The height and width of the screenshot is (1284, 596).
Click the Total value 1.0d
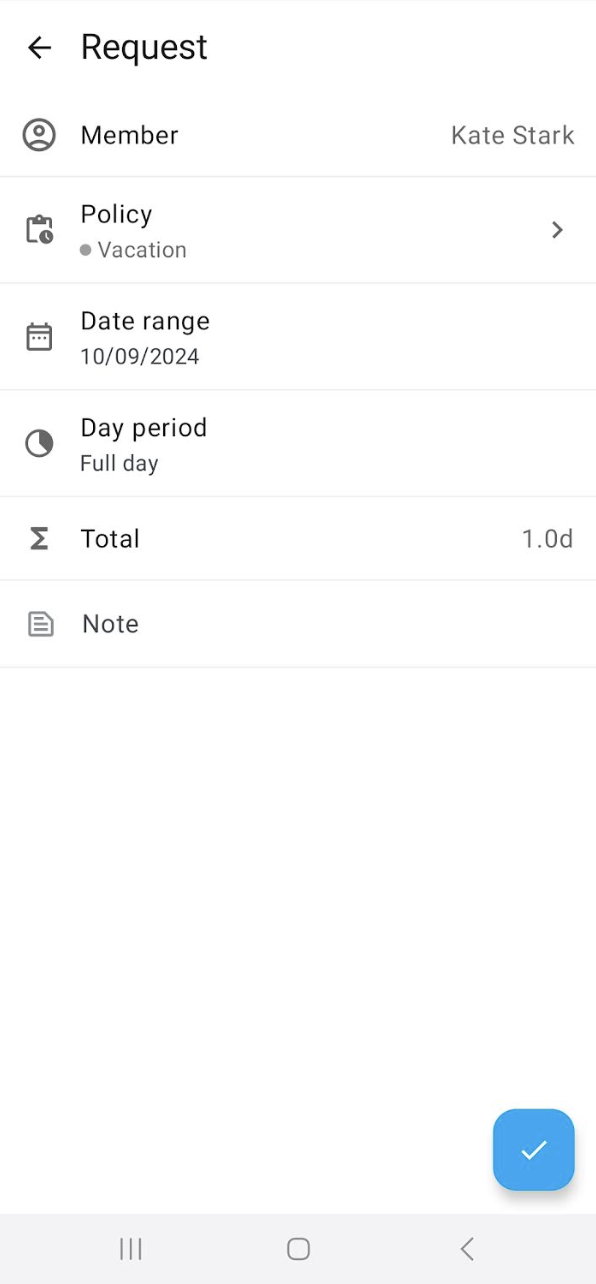tap(547, 538)
